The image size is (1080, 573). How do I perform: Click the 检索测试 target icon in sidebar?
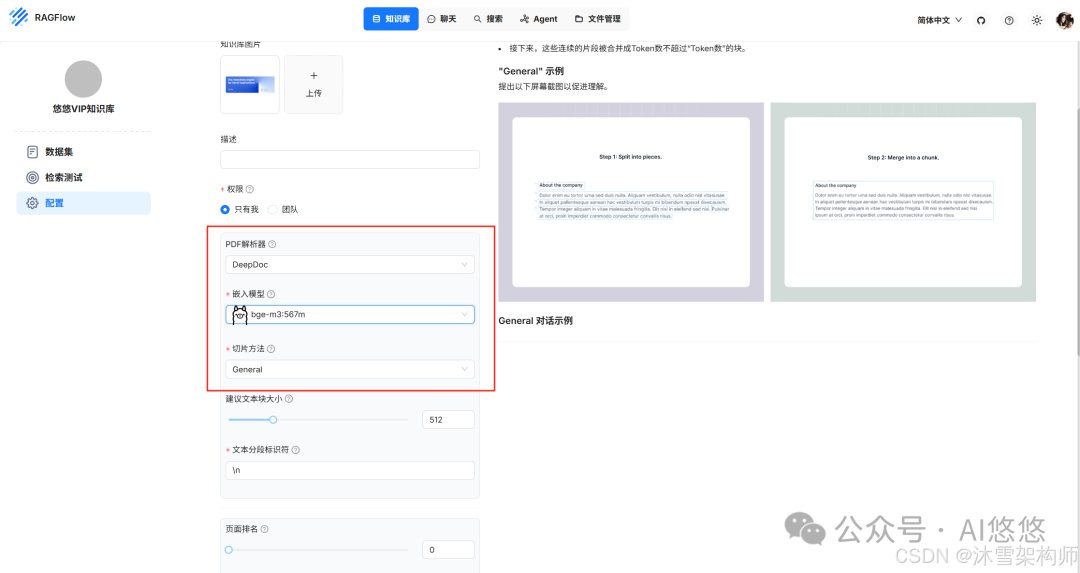[32, 178]
